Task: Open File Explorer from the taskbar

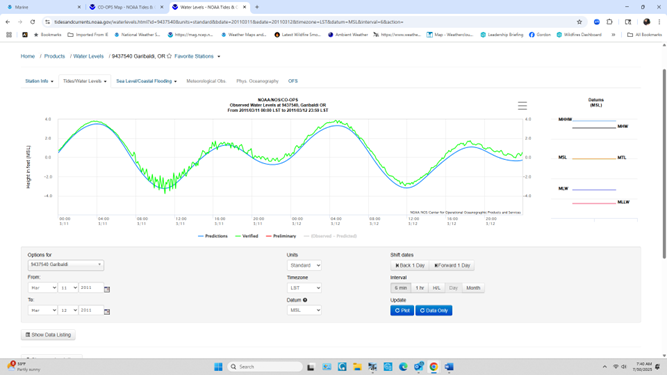Action: (x=357, y=366)
